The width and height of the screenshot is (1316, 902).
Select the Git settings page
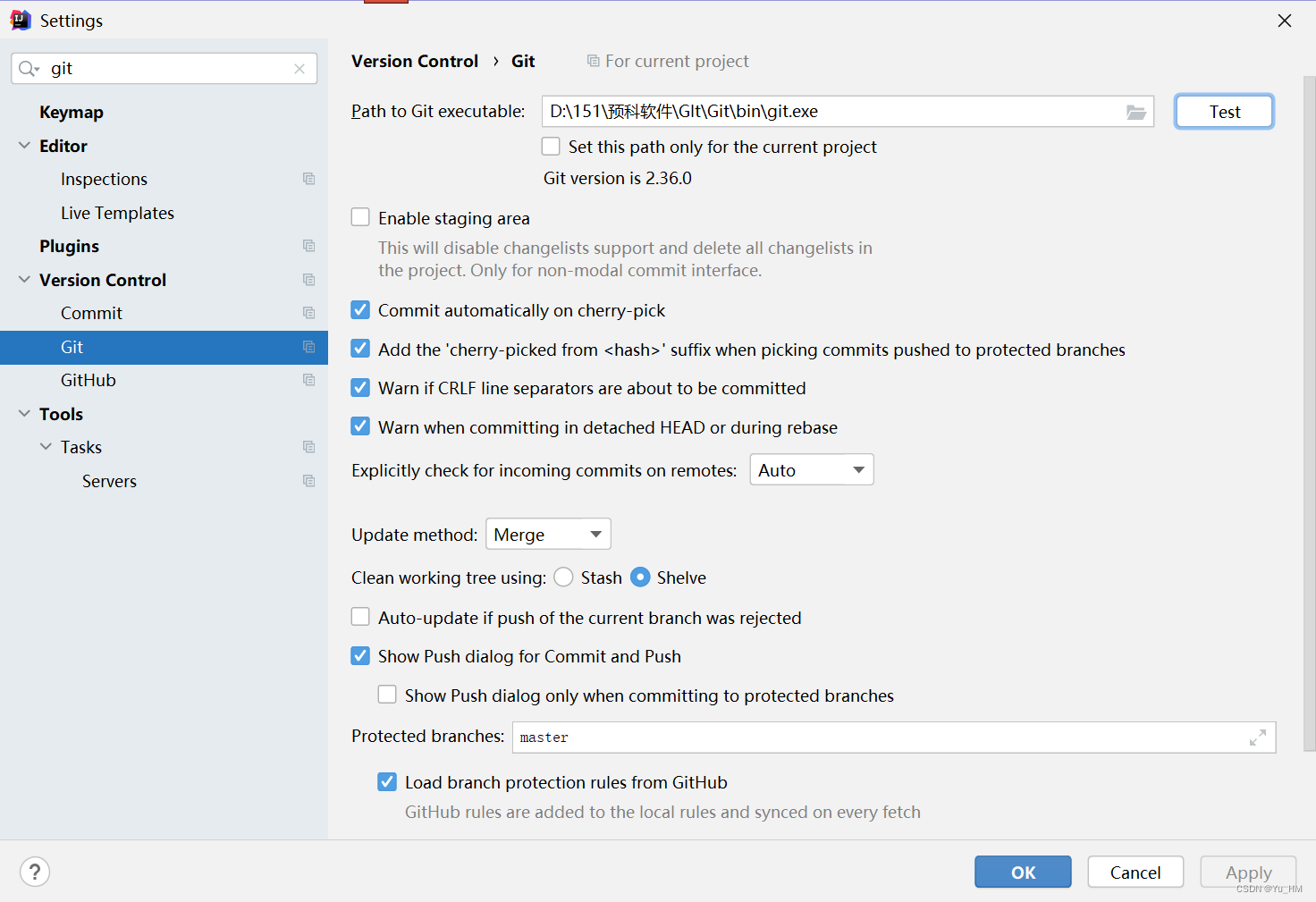coord(164,347)
